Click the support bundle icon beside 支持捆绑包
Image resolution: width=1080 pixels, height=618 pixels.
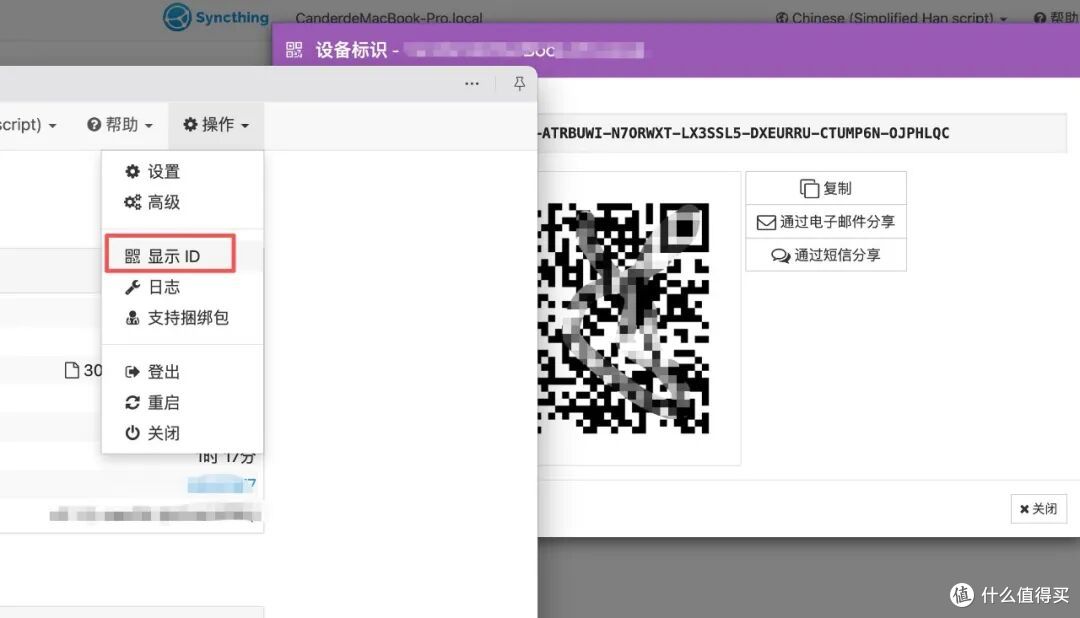[132, 318]
